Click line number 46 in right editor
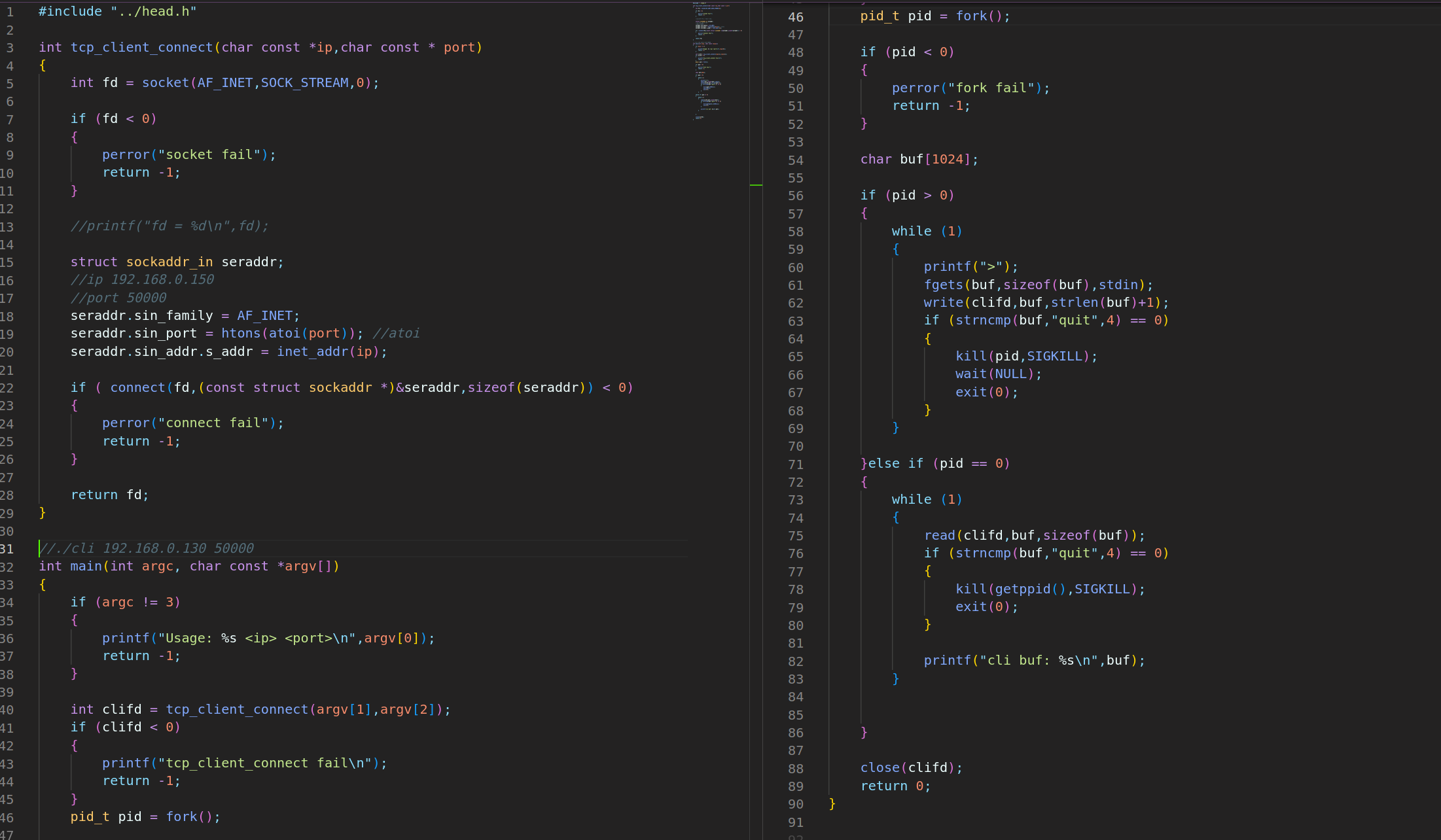This screenshot has height=840, width=1441. (795, 17)
